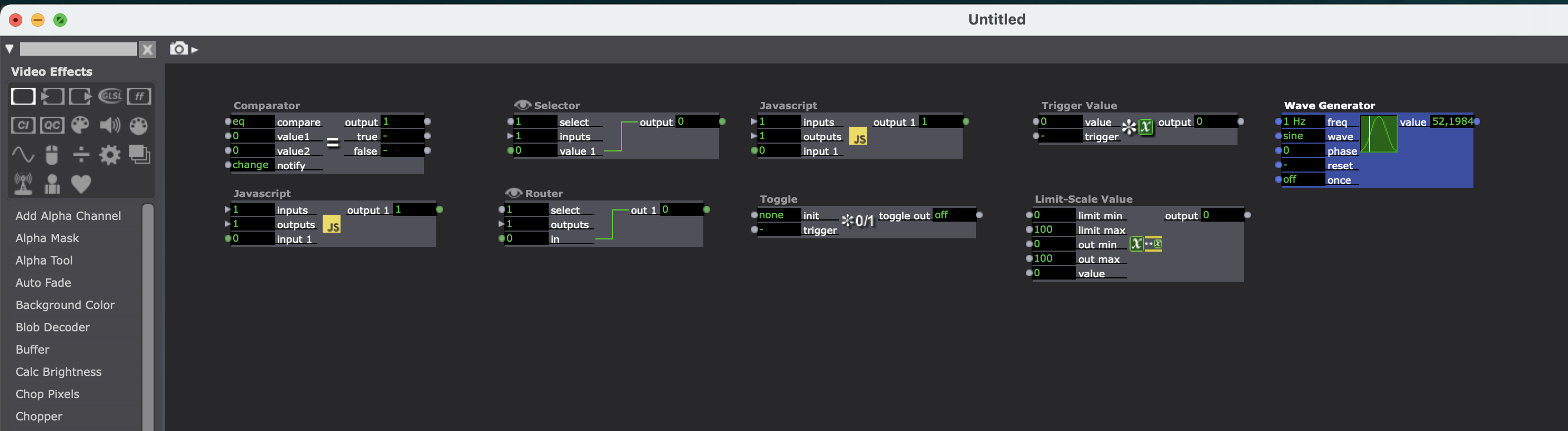The image size is (1568, 431).
Task: Expand the bottom Javascript 'outputs' triangle
Action: 228,223
